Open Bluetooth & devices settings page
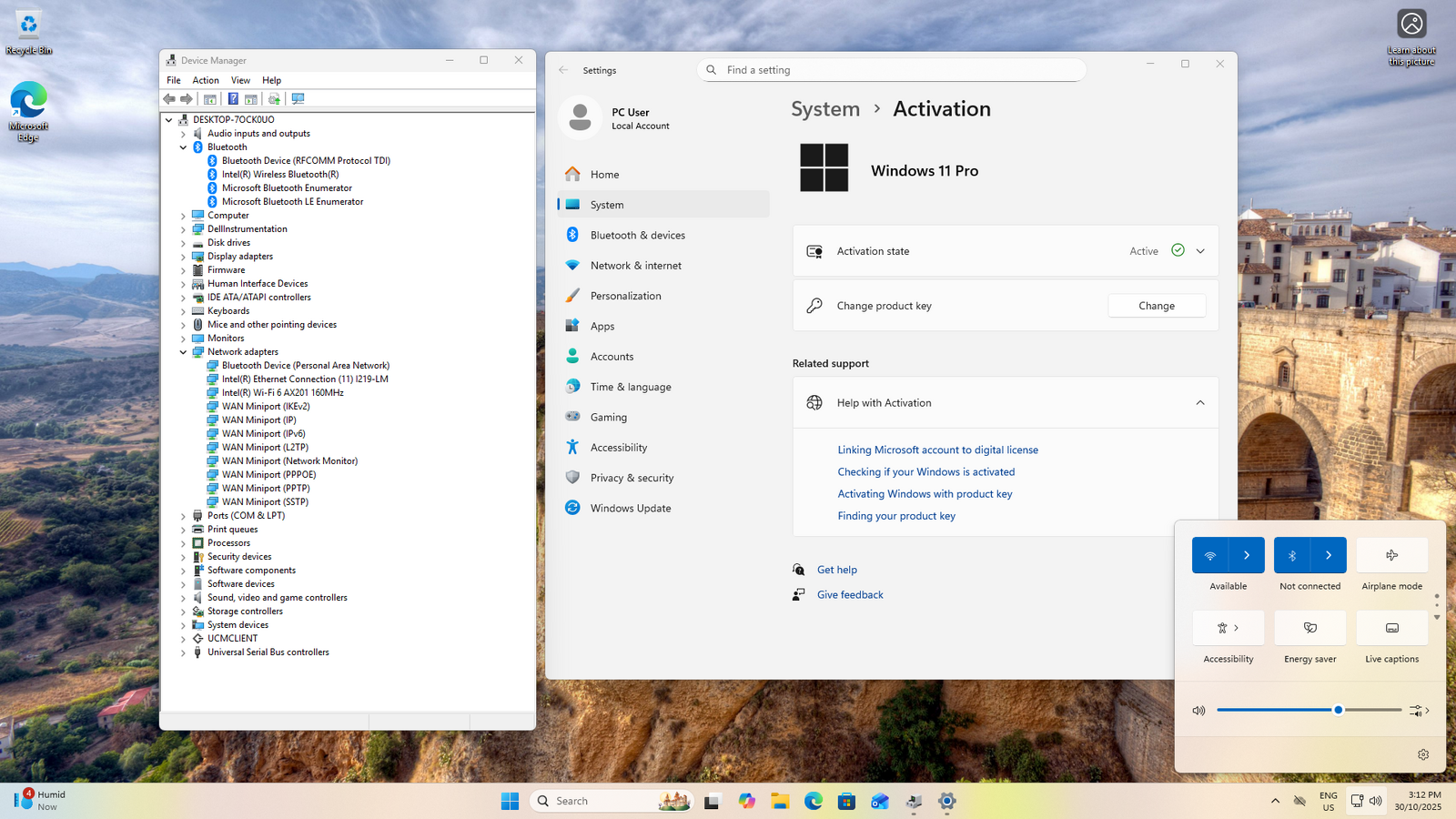 click(637, 235)
